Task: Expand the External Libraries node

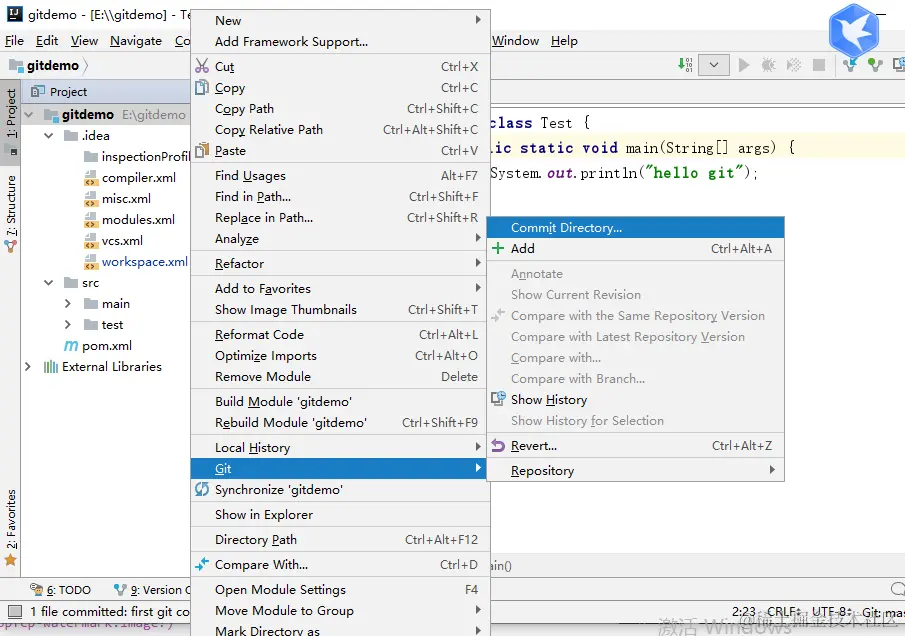Action: coord(28,366)
